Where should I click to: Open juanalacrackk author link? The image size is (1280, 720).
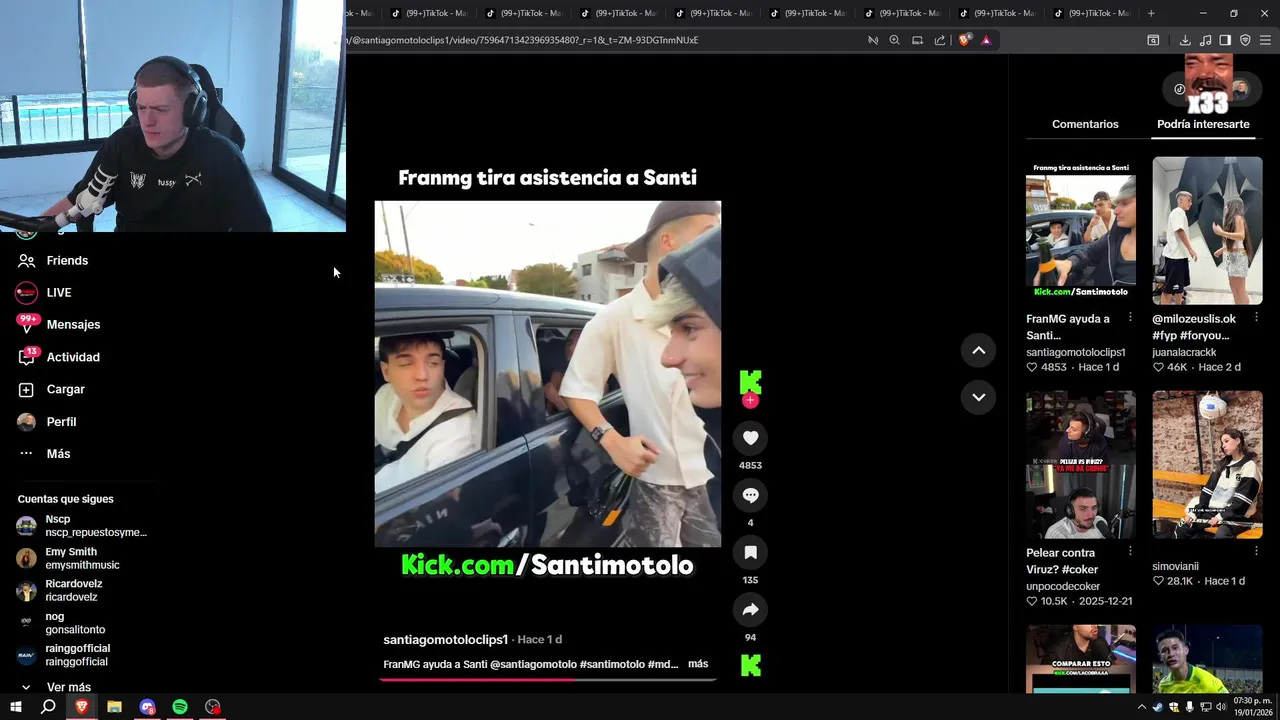tap(1184, 352)
